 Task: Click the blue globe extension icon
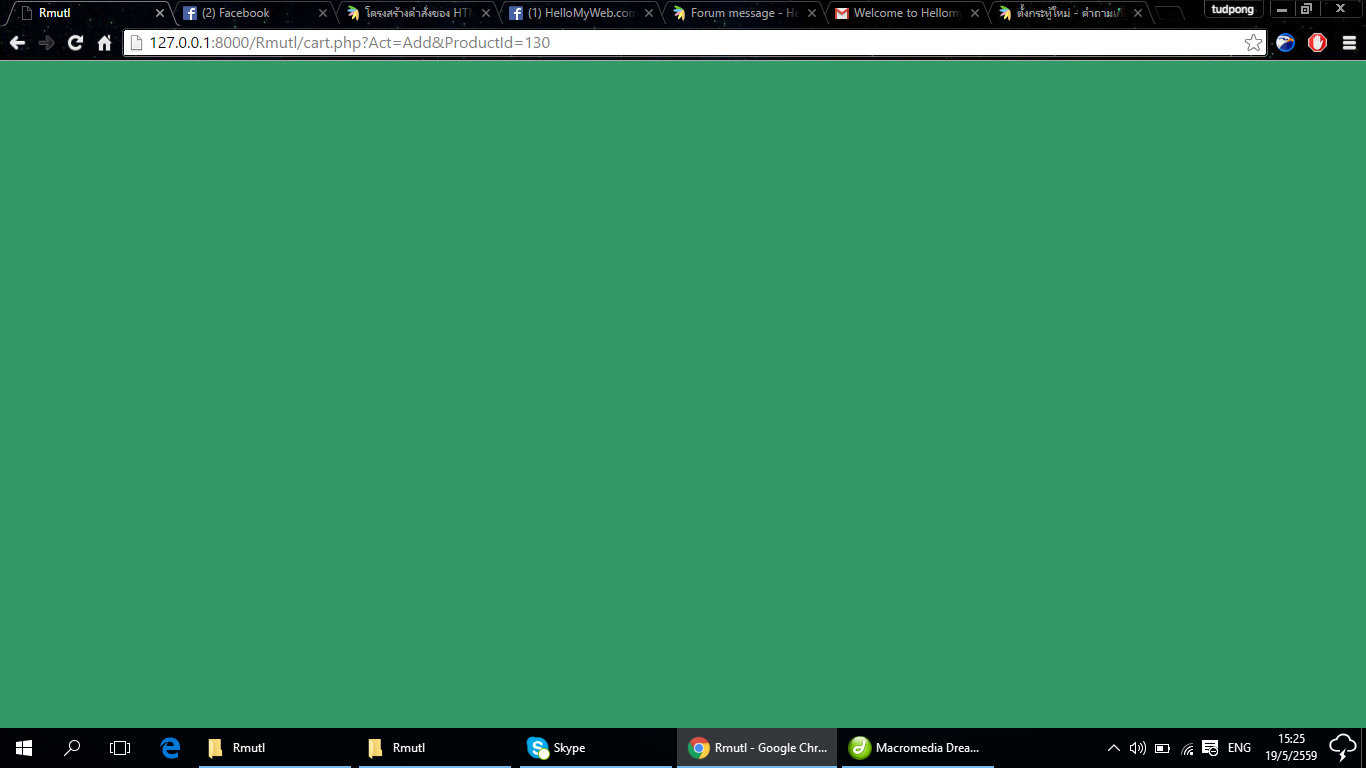tap(1286, 43)
